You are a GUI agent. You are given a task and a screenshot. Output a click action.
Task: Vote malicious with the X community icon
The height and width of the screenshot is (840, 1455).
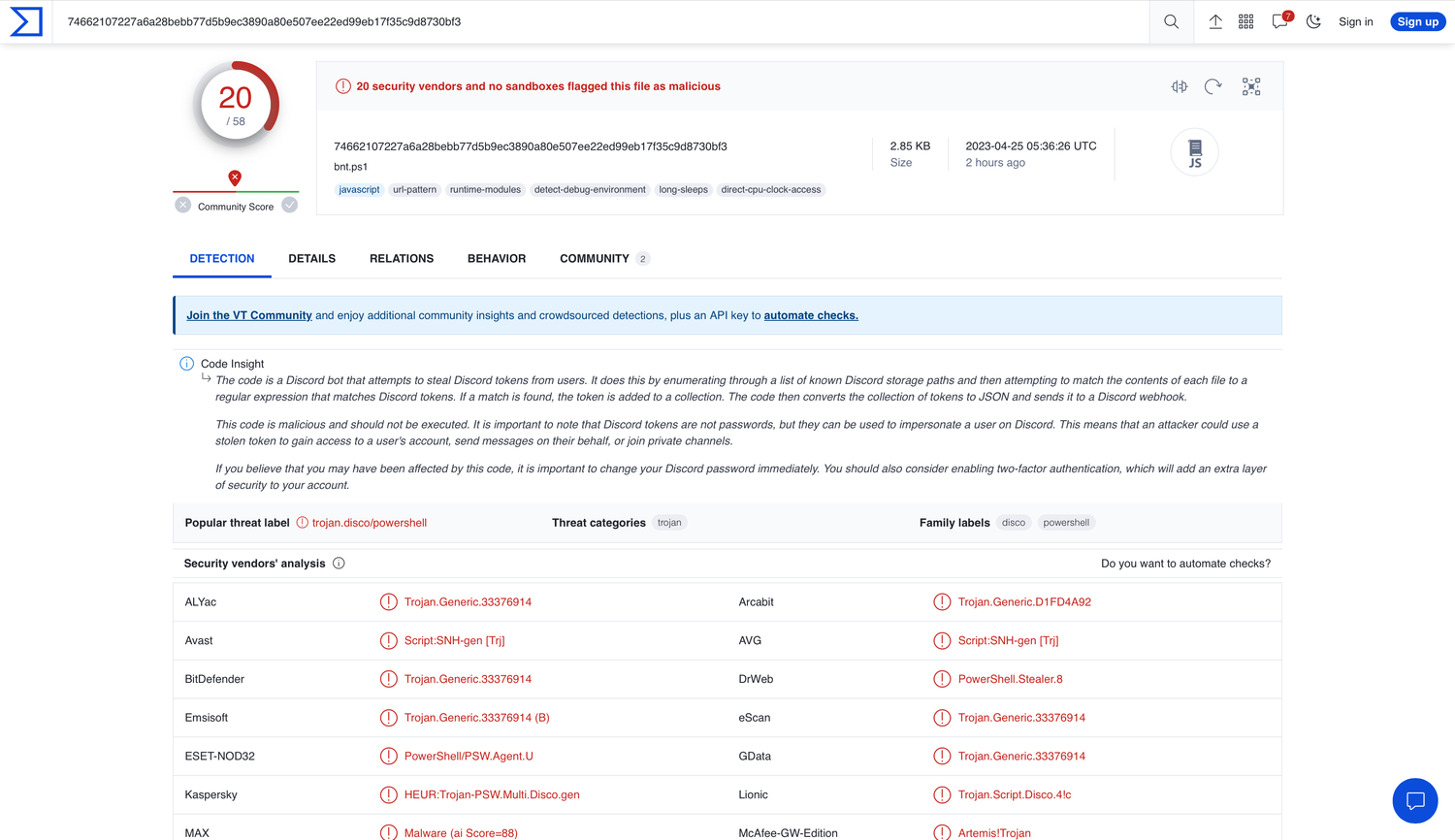coord(182,205)
